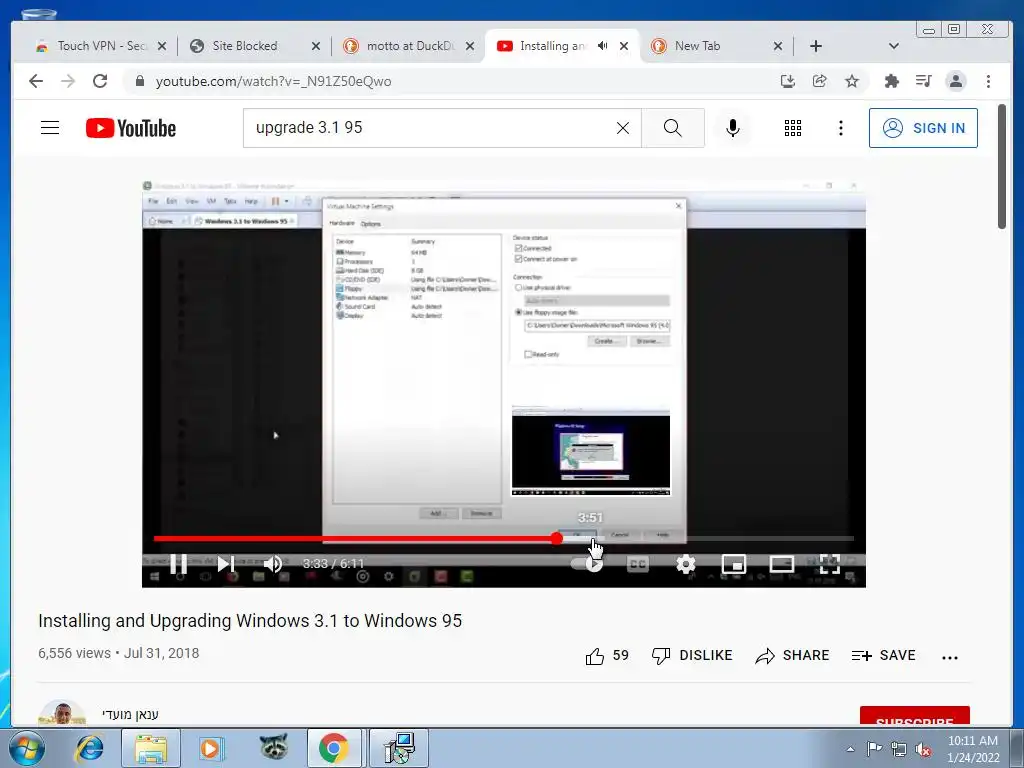Image resolution: width=1024 pixels, height=768 pixels.
Task: Click the channel avatar thumbnail
Action: (62, 713)
